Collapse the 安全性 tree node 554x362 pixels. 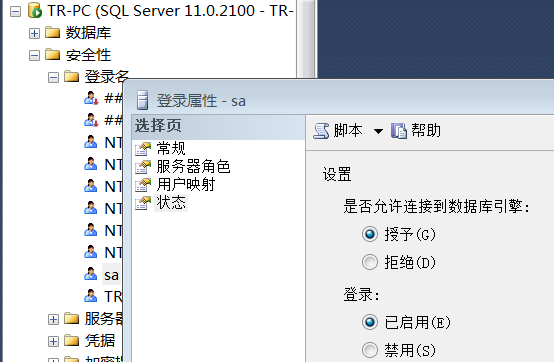tap(34, 55)
